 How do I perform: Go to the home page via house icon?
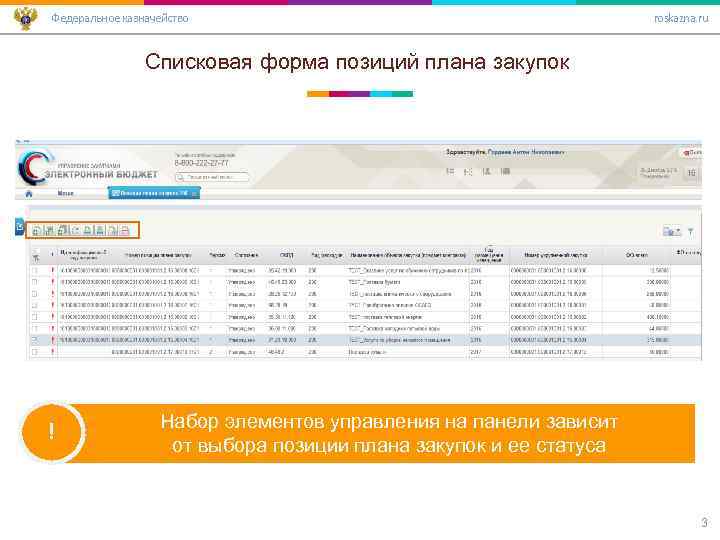(x=29, y=194)
